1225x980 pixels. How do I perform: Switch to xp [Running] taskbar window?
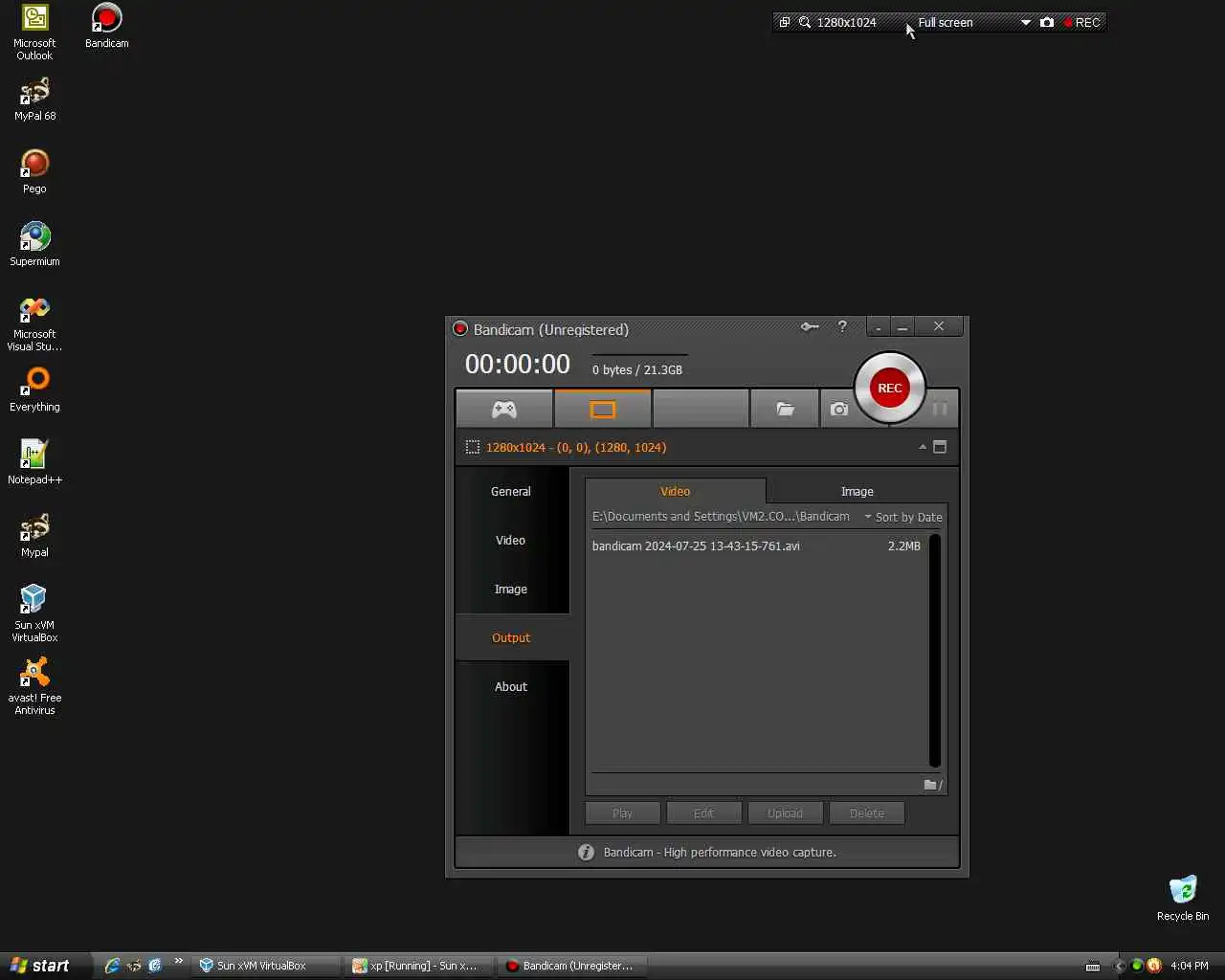[419, 966]
